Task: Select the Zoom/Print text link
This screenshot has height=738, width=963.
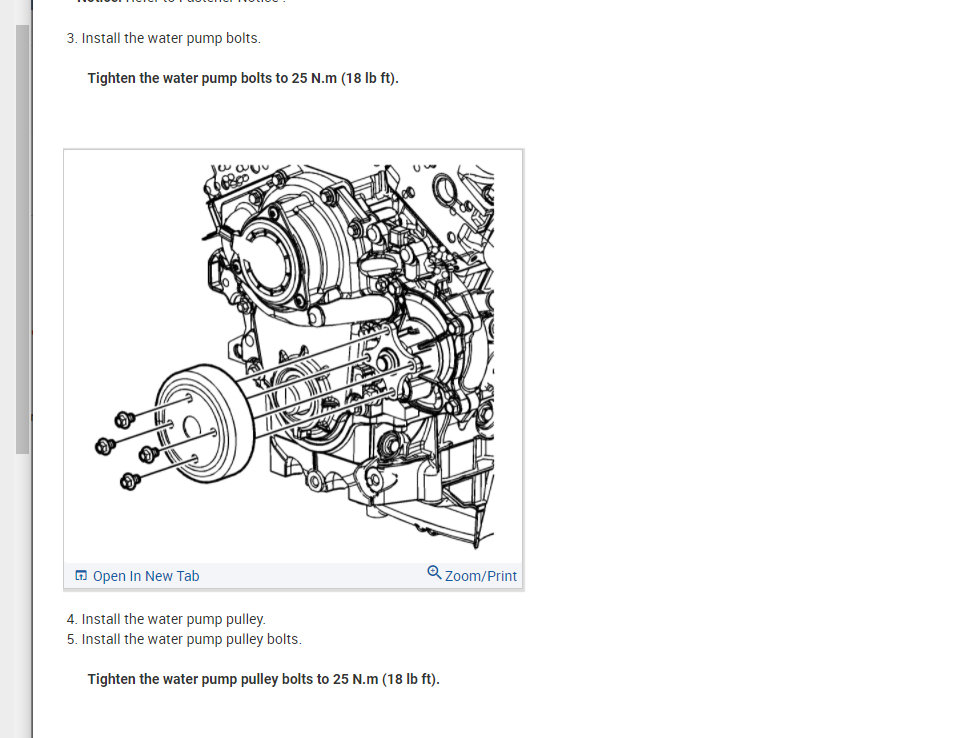Action: point(481,576)
